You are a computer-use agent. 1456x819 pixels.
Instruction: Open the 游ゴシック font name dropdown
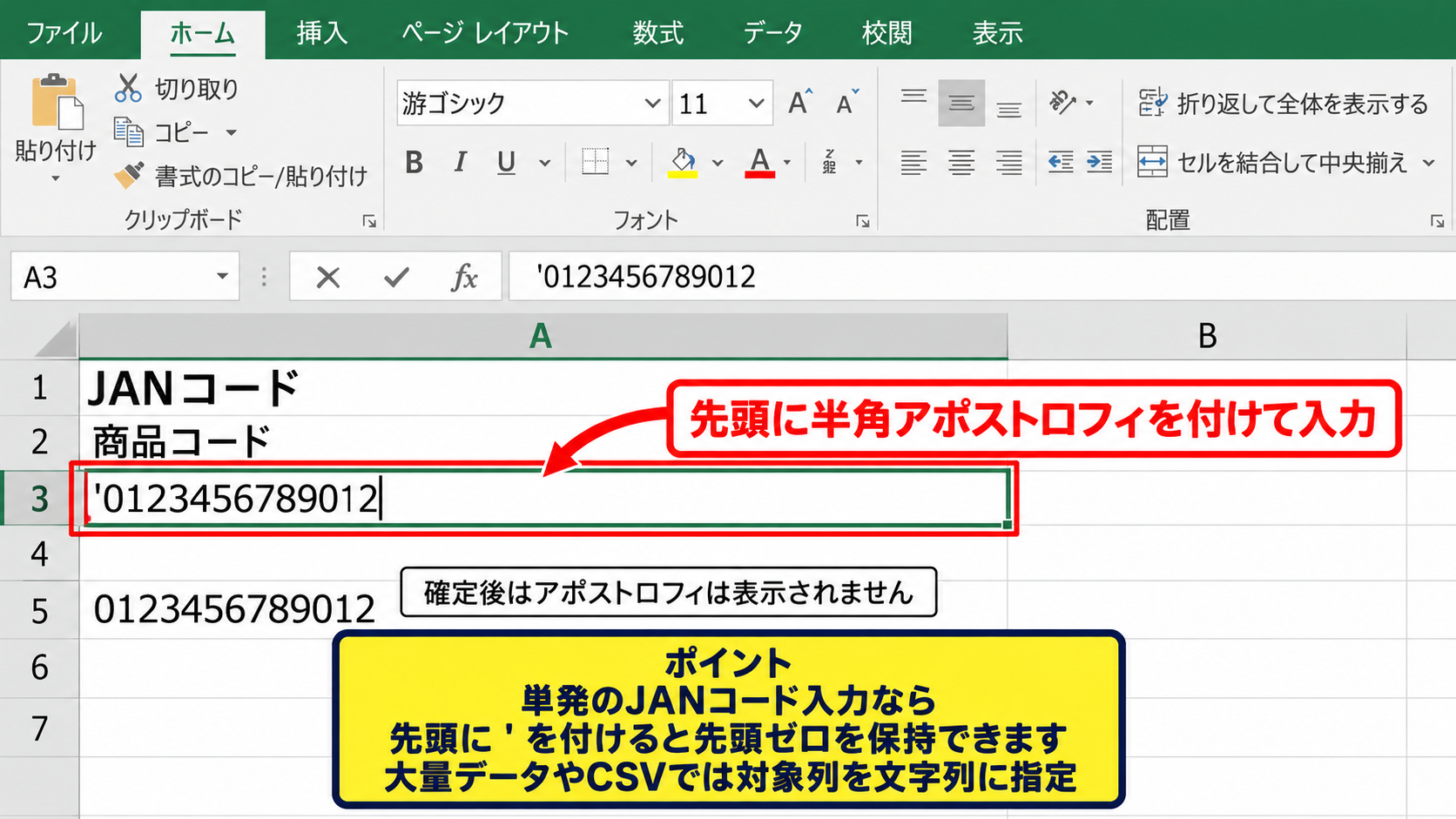pos(652,103)
